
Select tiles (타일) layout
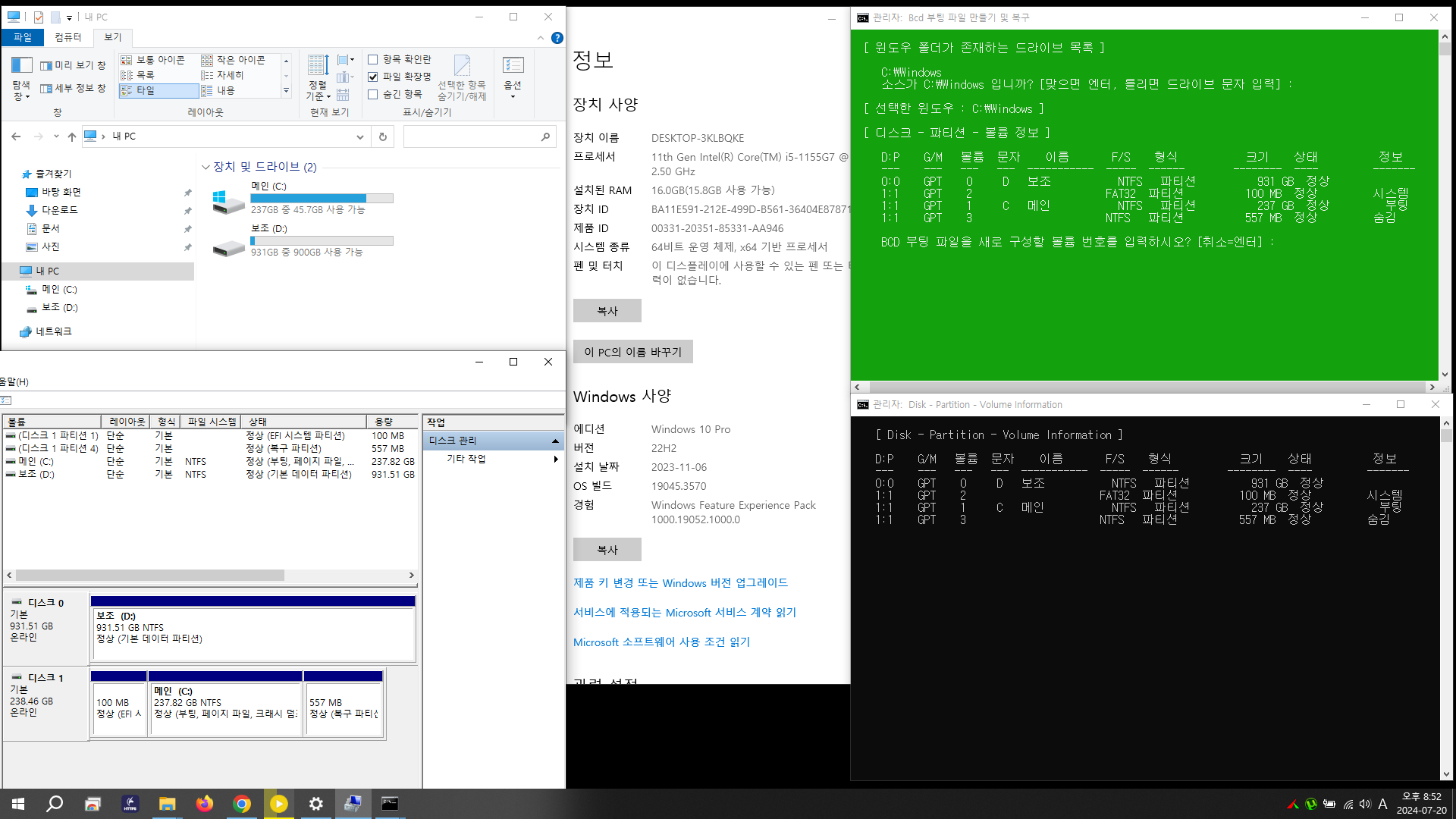(159, 90)
